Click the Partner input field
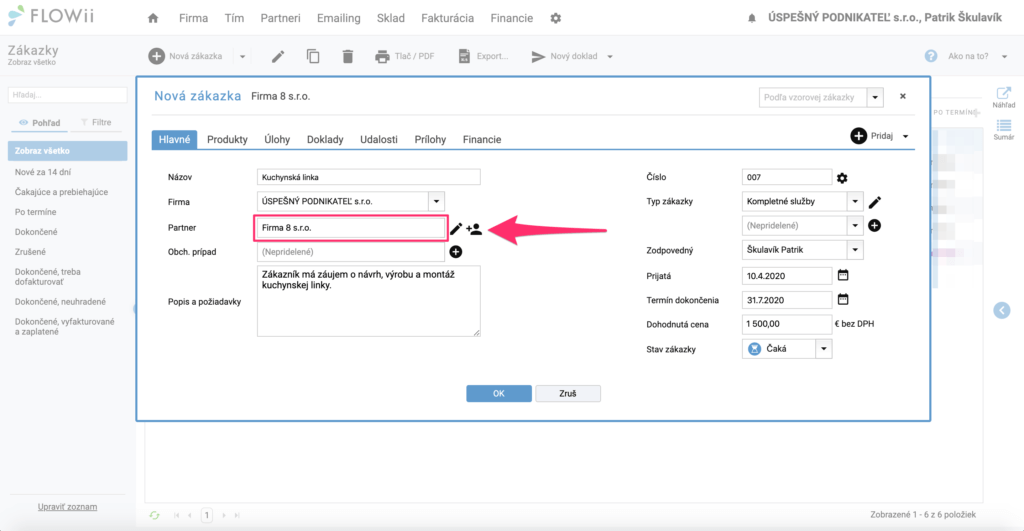The height and width of the screenshot is (531, 1024). click(x=351, y=228)
